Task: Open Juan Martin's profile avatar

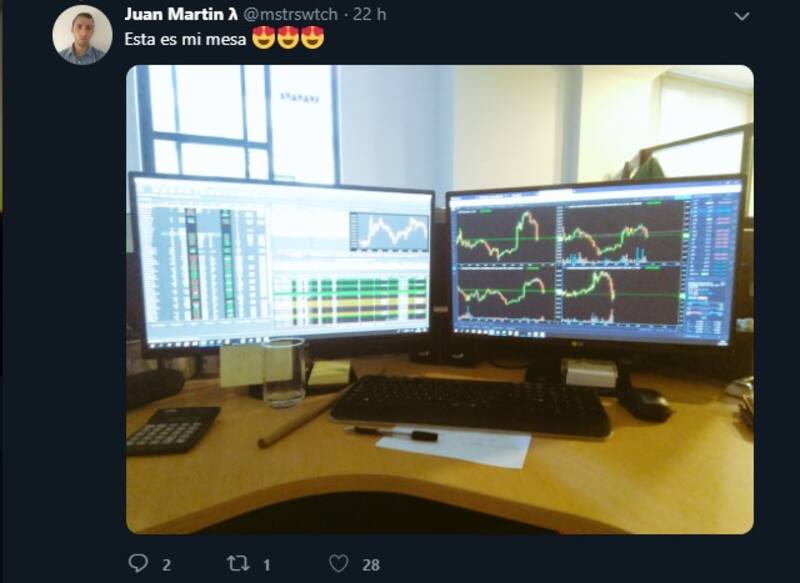Action: (x=82, y=35)
